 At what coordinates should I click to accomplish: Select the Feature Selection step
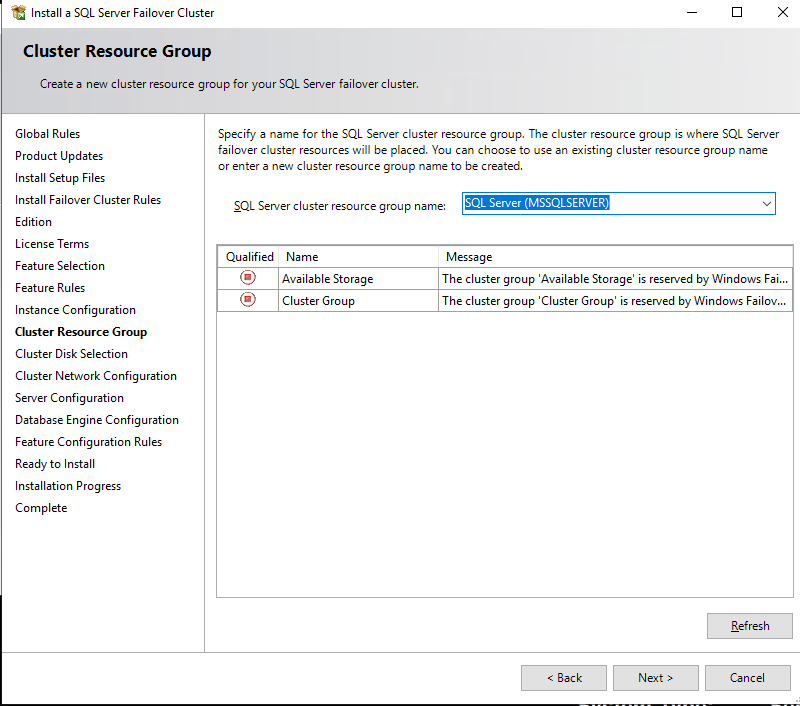60,265
